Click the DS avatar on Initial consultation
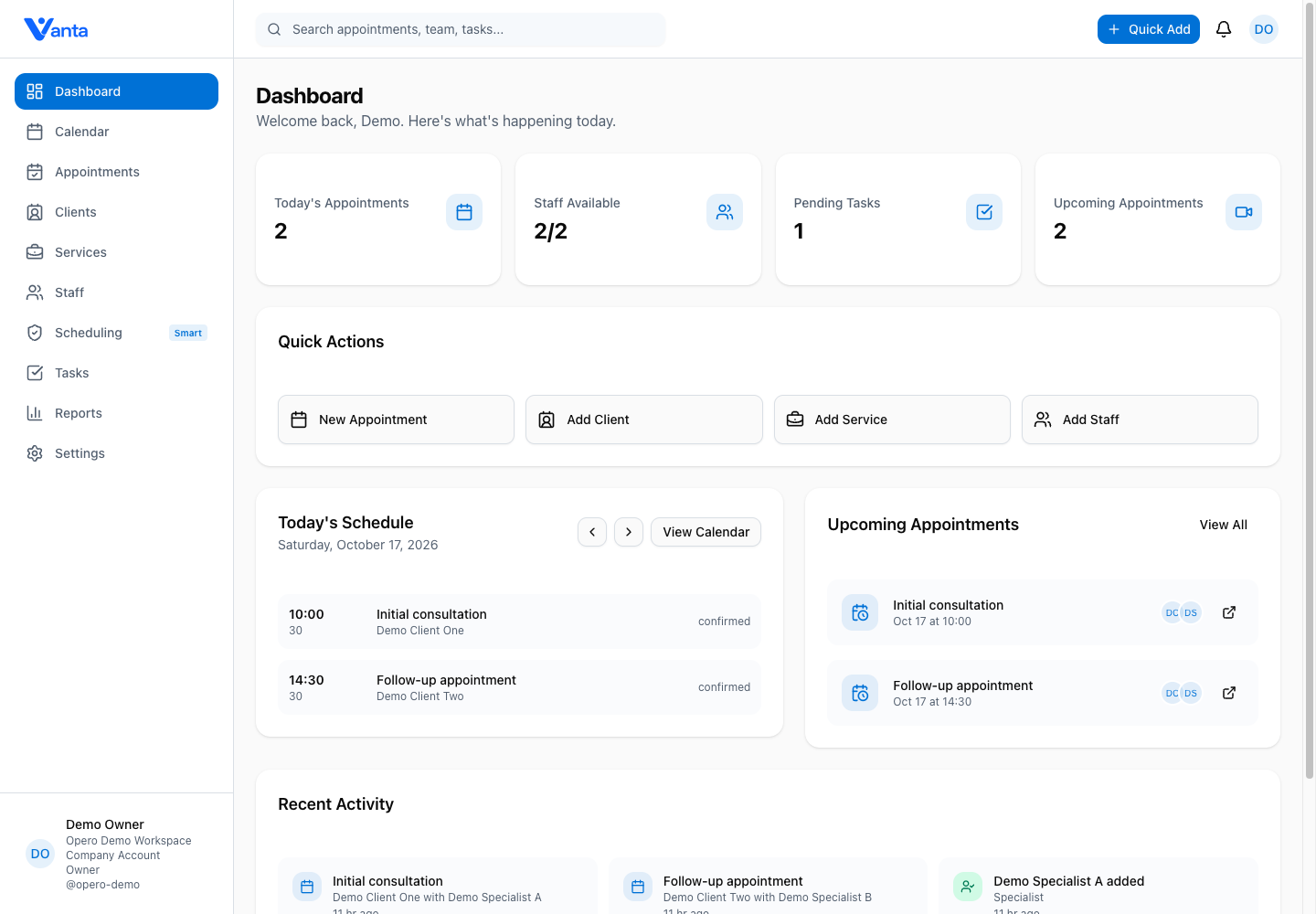 pyautogui.click(x=1190, y=612)
